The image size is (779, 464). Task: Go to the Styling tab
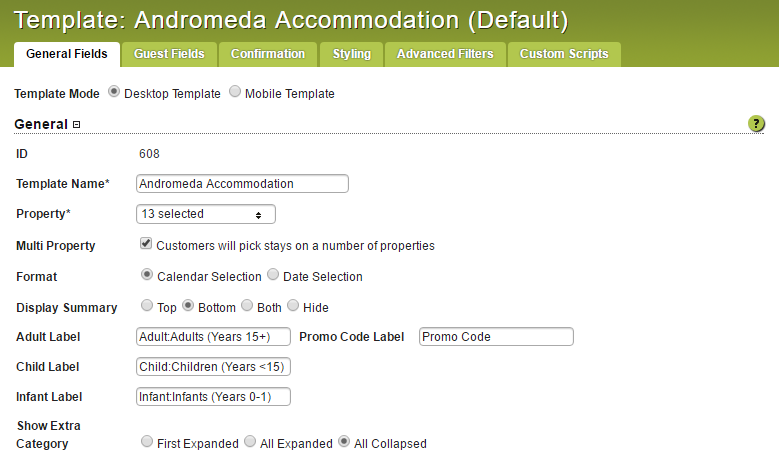352,54
